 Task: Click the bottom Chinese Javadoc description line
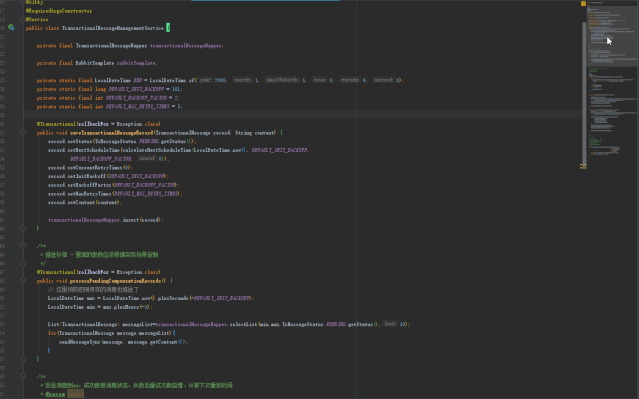(x=138, y=386)
